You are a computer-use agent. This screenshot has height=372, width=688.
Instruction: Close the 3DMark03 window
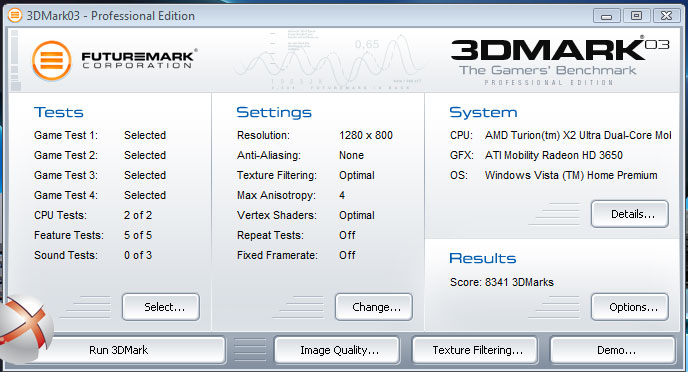[x=666, y=16]
